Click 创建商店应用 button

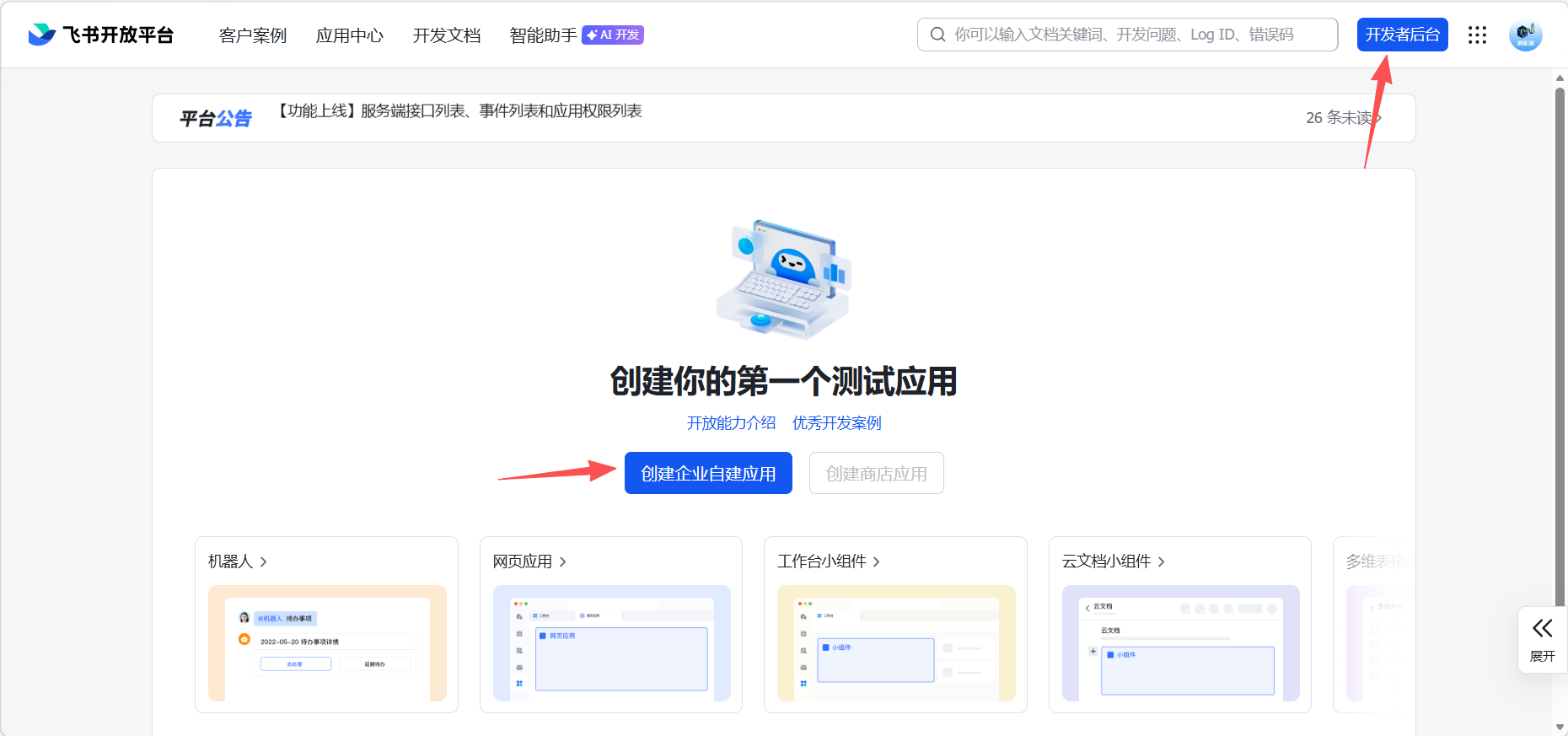pos(877,473)
